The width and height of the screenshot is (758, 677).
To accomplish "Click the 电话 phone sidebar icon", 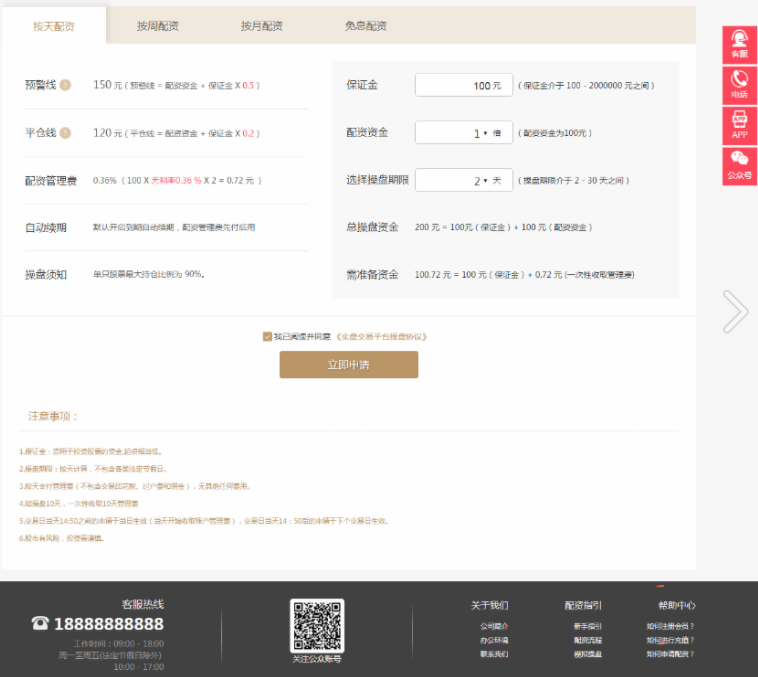I will (739, 84).
